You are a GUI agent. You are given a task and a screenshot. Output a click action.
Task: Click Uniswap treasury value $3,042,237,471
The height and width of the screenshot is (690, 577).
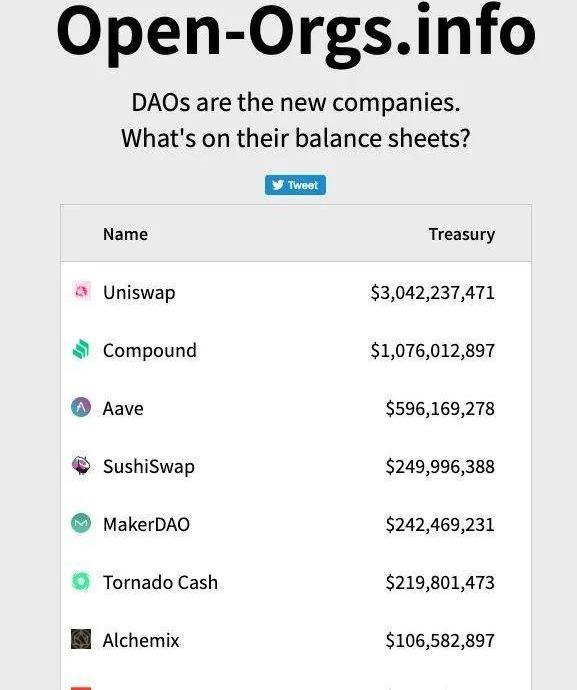(433, 293)
